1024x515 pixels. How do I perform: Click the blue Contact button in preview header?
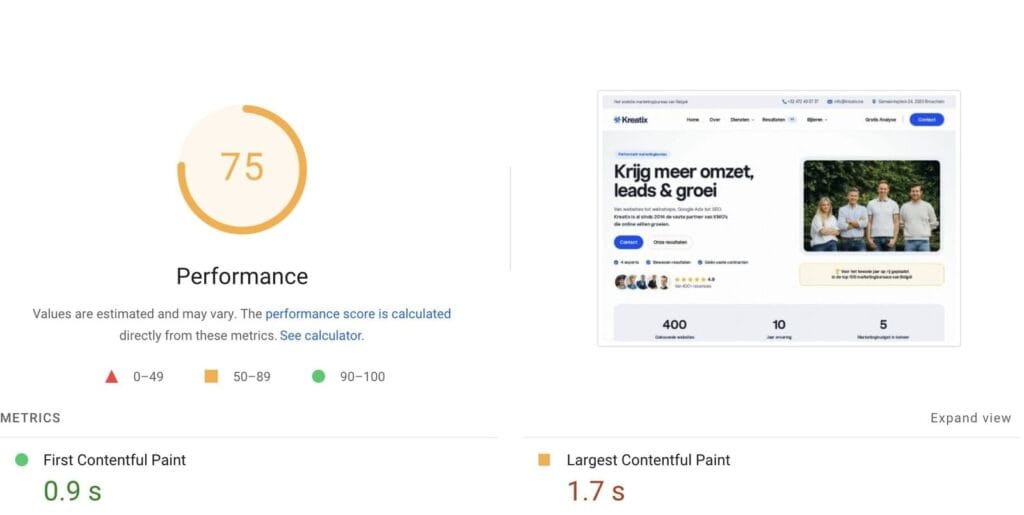pyautogui.click(x=927, y=119)
